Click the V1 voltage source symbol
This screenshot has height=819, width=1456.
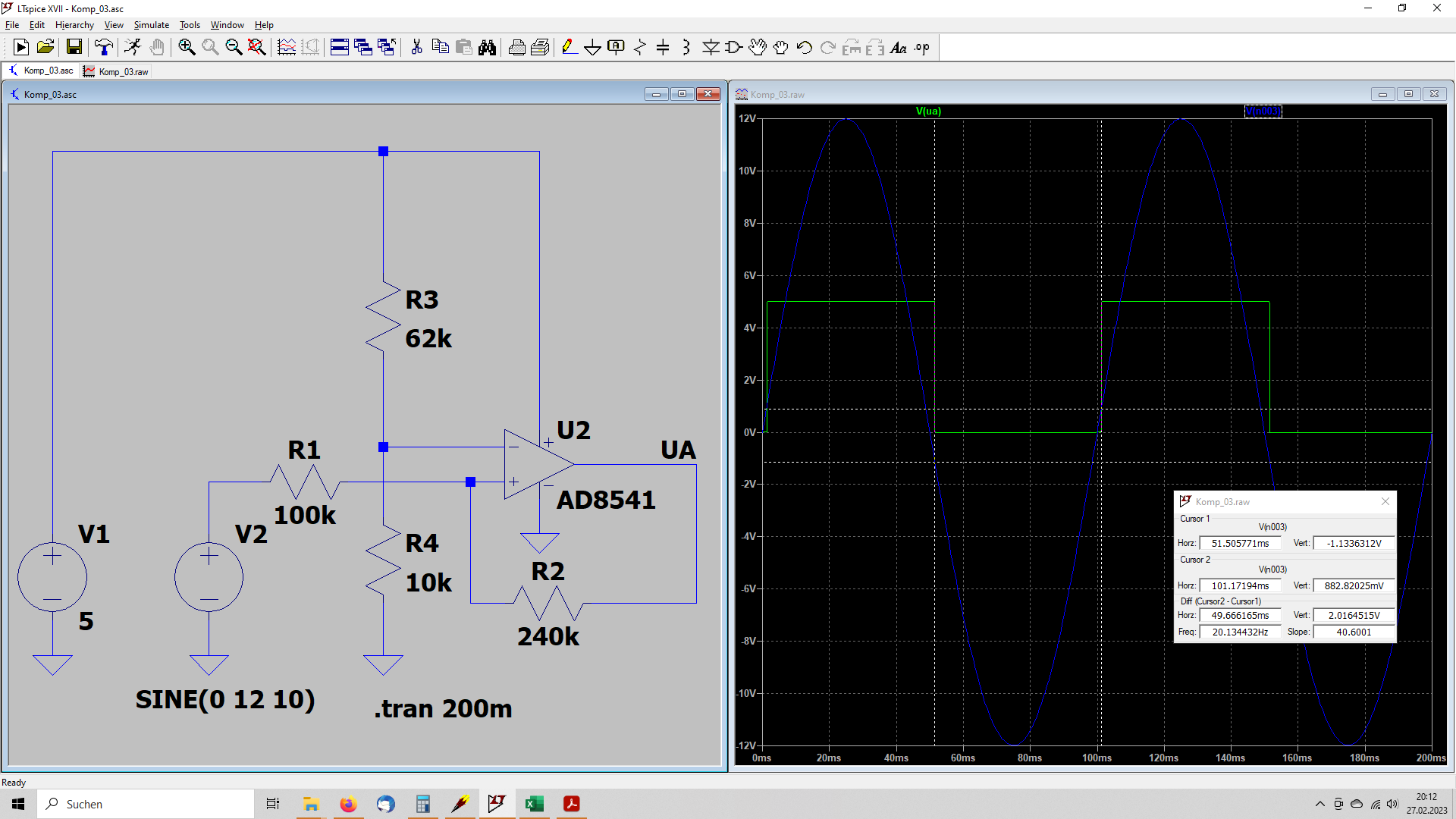52,577
